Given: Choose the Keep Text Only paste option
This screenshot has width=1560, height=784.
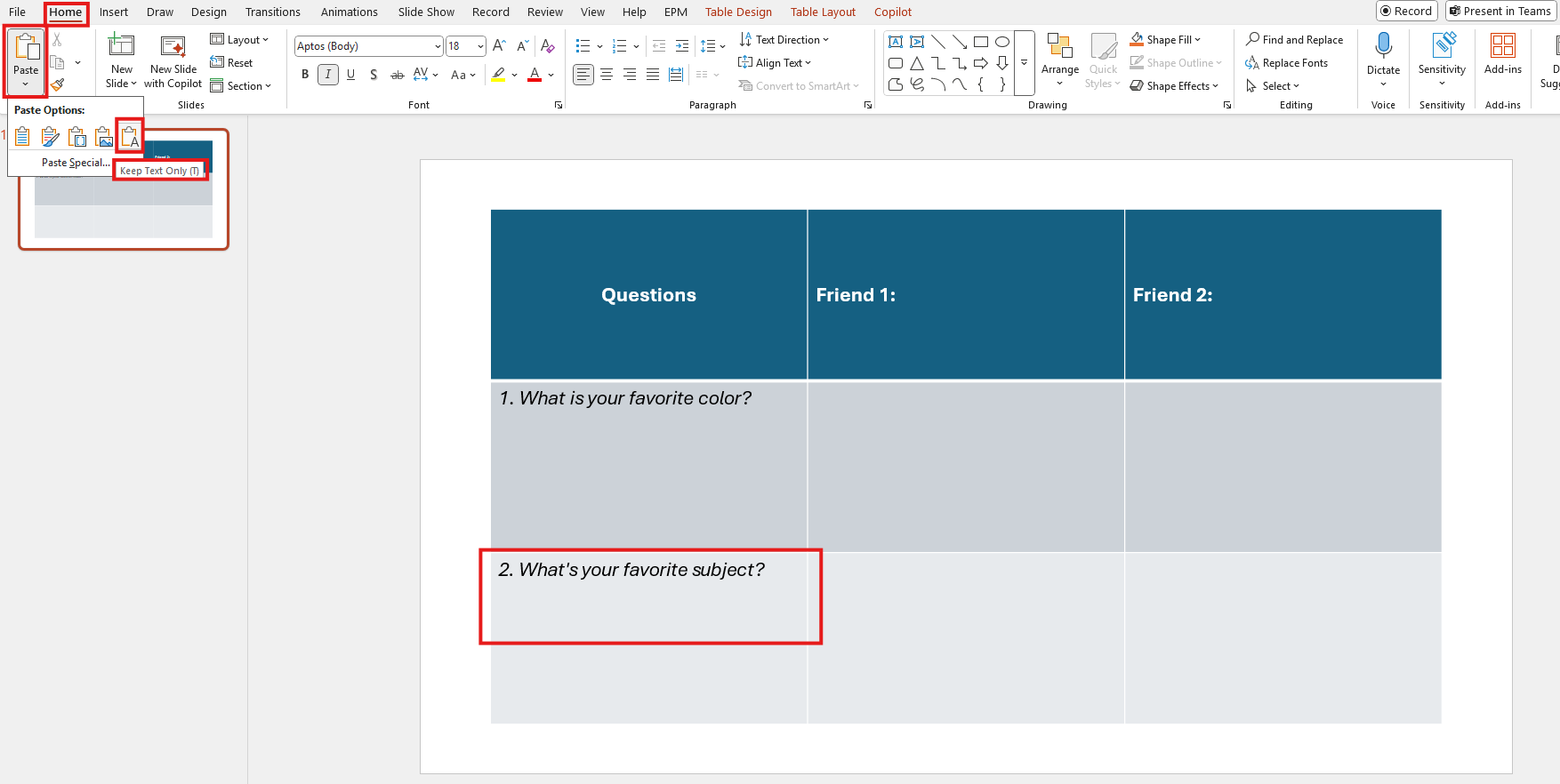Looking at the screenshot, I should [x=130, y=137].
